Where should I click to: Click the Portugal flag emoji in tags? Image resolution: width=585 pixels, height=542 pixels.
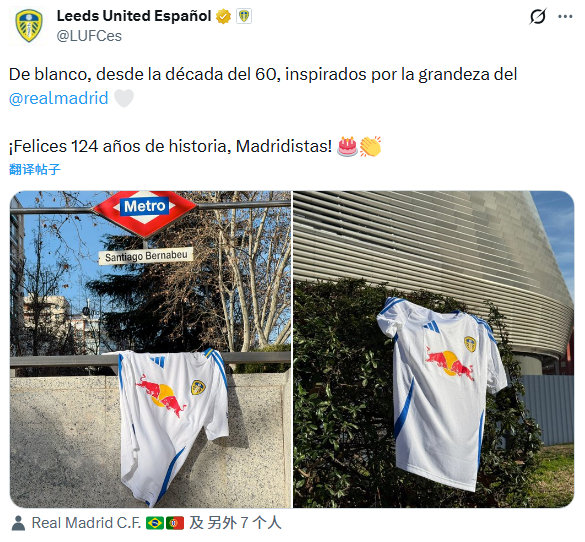(x=175, y=523)
